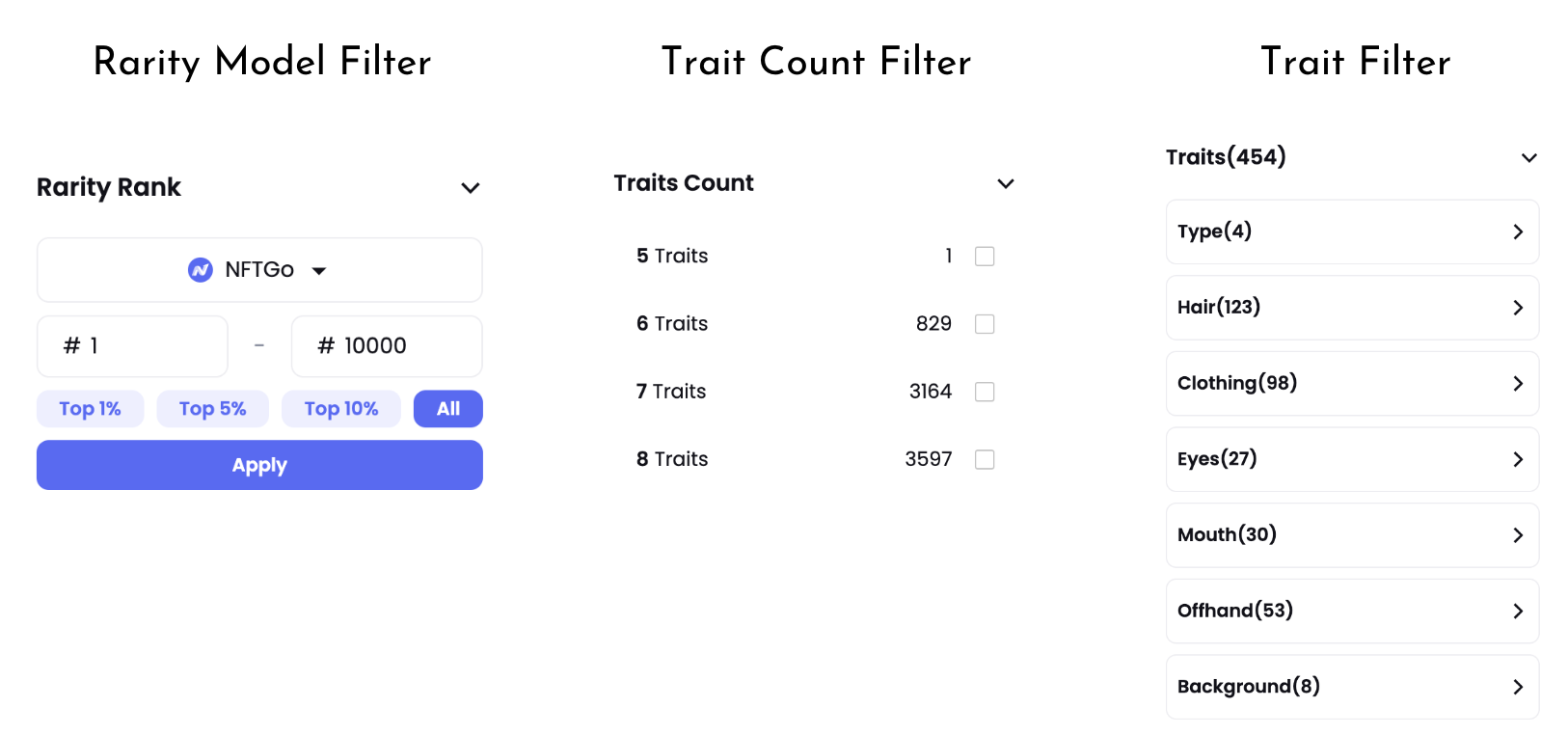The width and height of the screenshot is (1568, 735).
Task: Open Hair(123) trait arrow
Action: click(1518, 308)
